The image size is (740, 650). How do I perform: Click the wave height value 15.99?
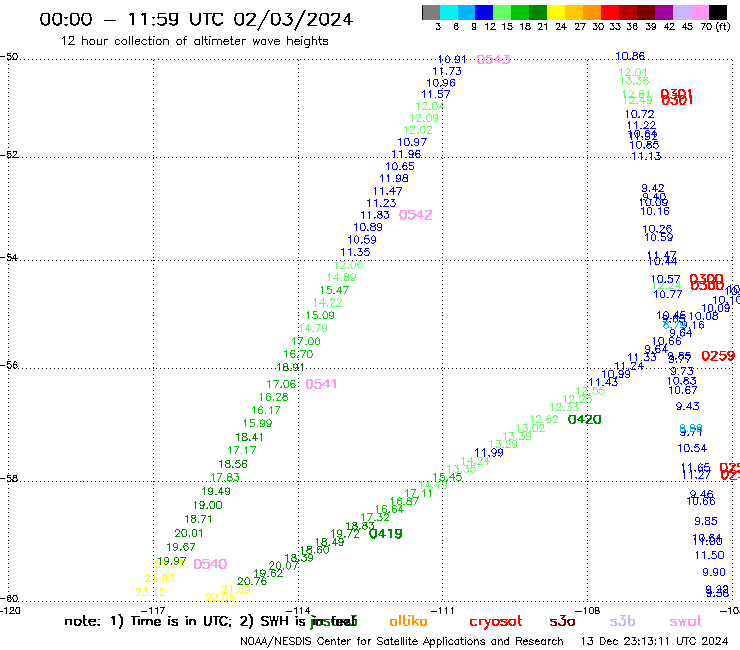pos(258,423)
